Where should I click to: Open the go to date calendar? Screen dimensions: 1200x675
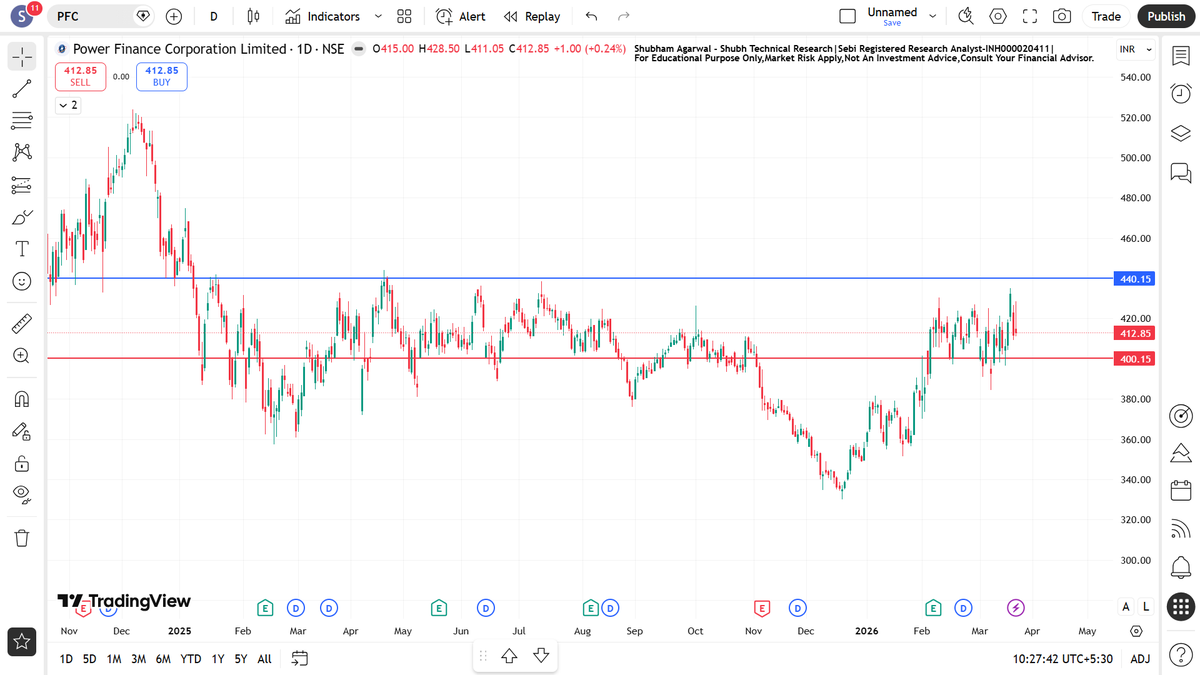point(299,658)
